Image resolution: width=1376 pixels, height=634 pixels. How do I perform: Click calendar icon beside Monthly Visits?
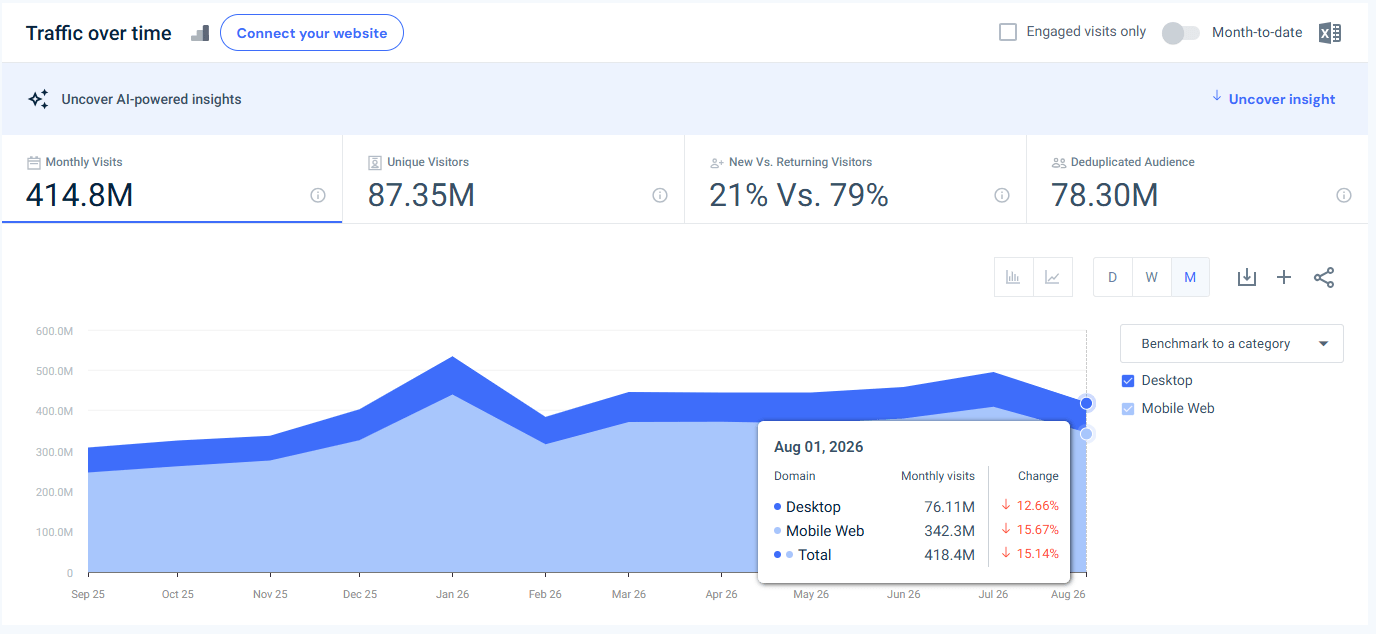pyautogui.click(x=34, y=162)
